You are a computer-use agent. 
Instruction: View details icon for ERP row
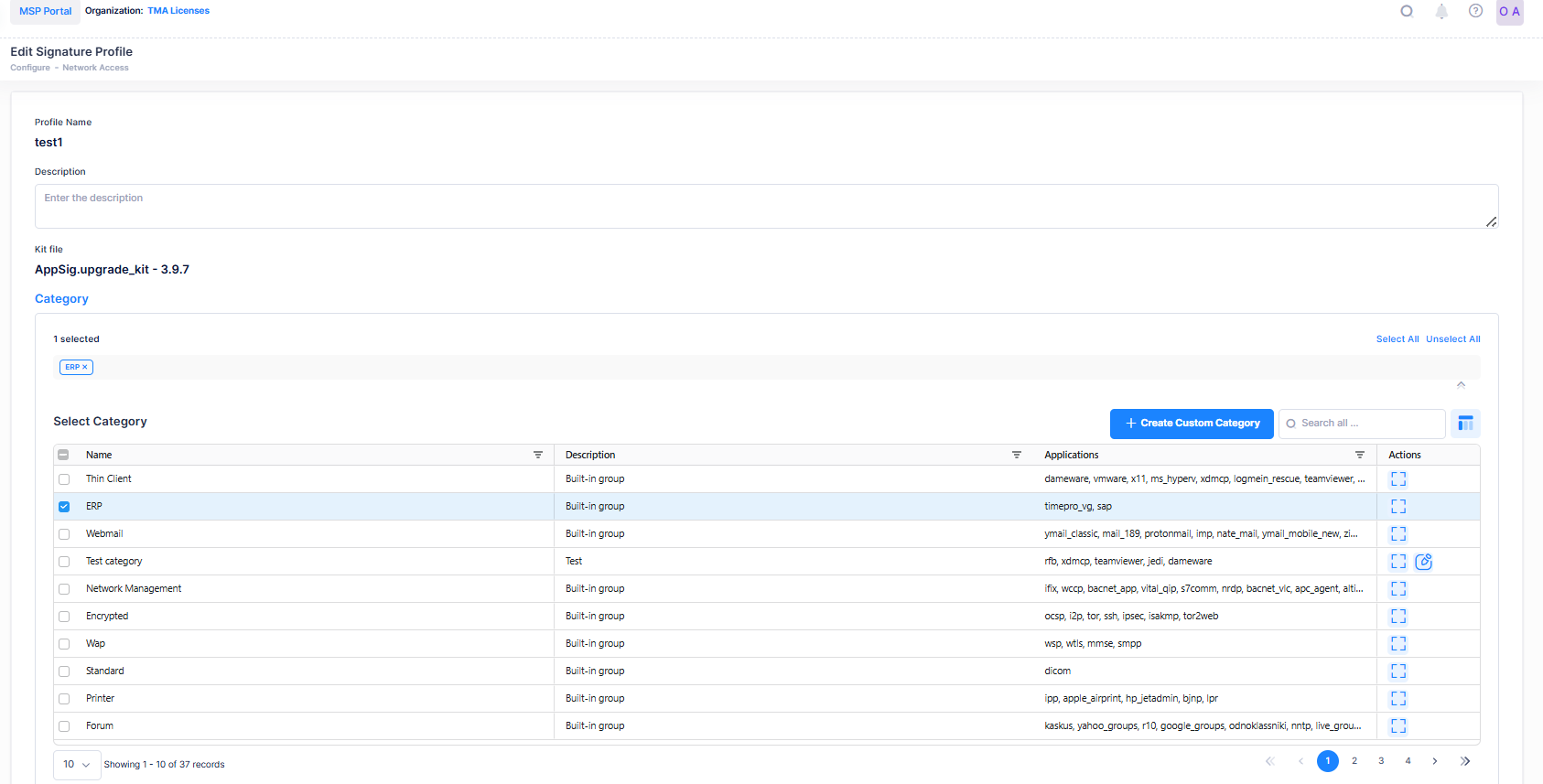coord(1397,507)
